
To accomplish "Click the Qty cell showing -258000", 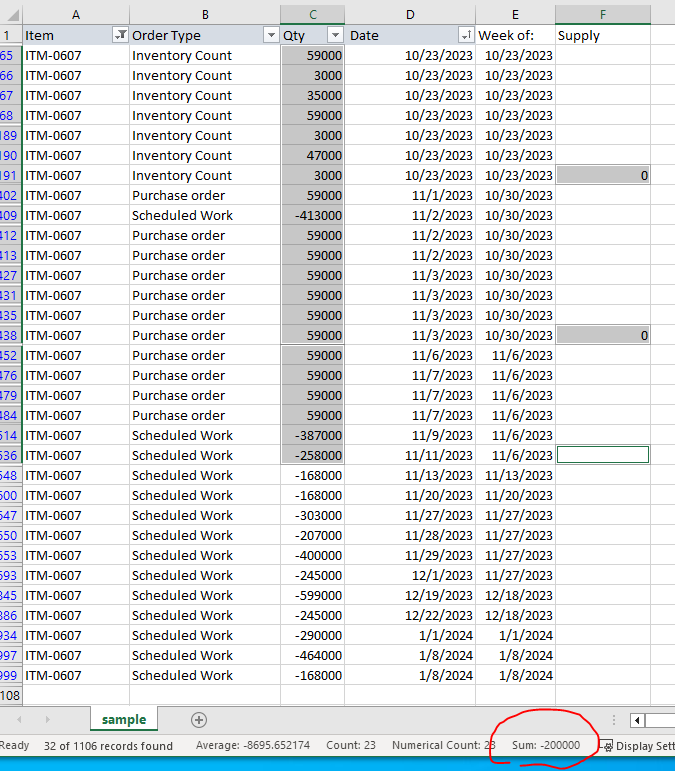I will pyautogui.click(x=313, y=455).
